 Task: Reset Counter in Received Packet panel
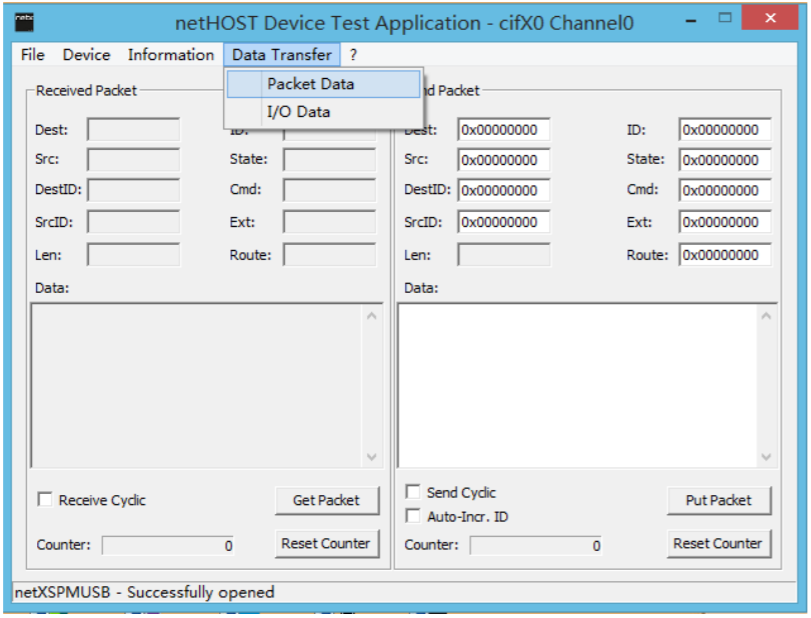(327, 544)
